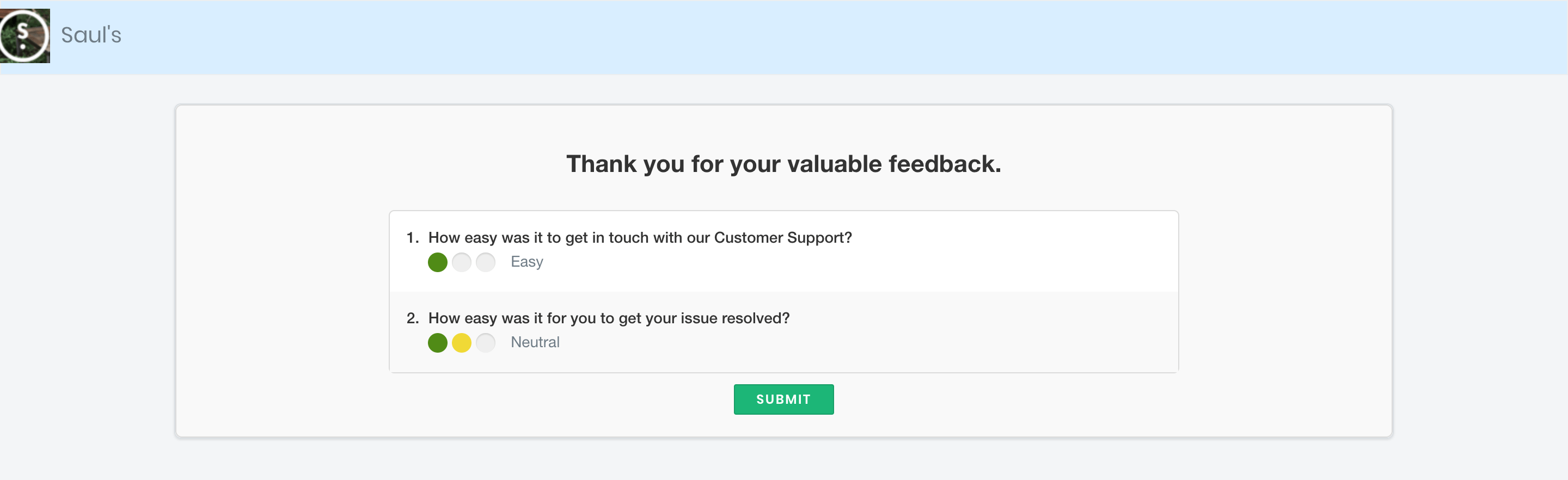Click the number 2 question marker
The image size is (1568, 480).
pos(413,318)
